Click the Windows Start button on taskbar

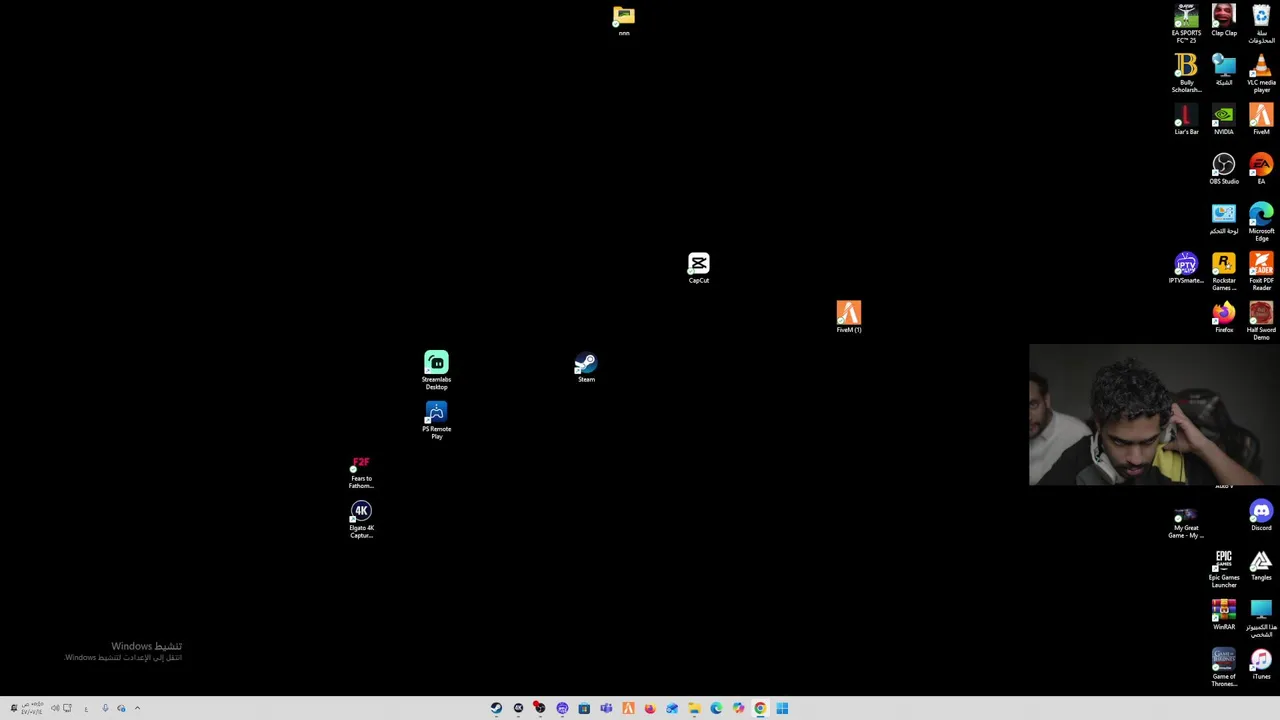(x=782, y=708)
